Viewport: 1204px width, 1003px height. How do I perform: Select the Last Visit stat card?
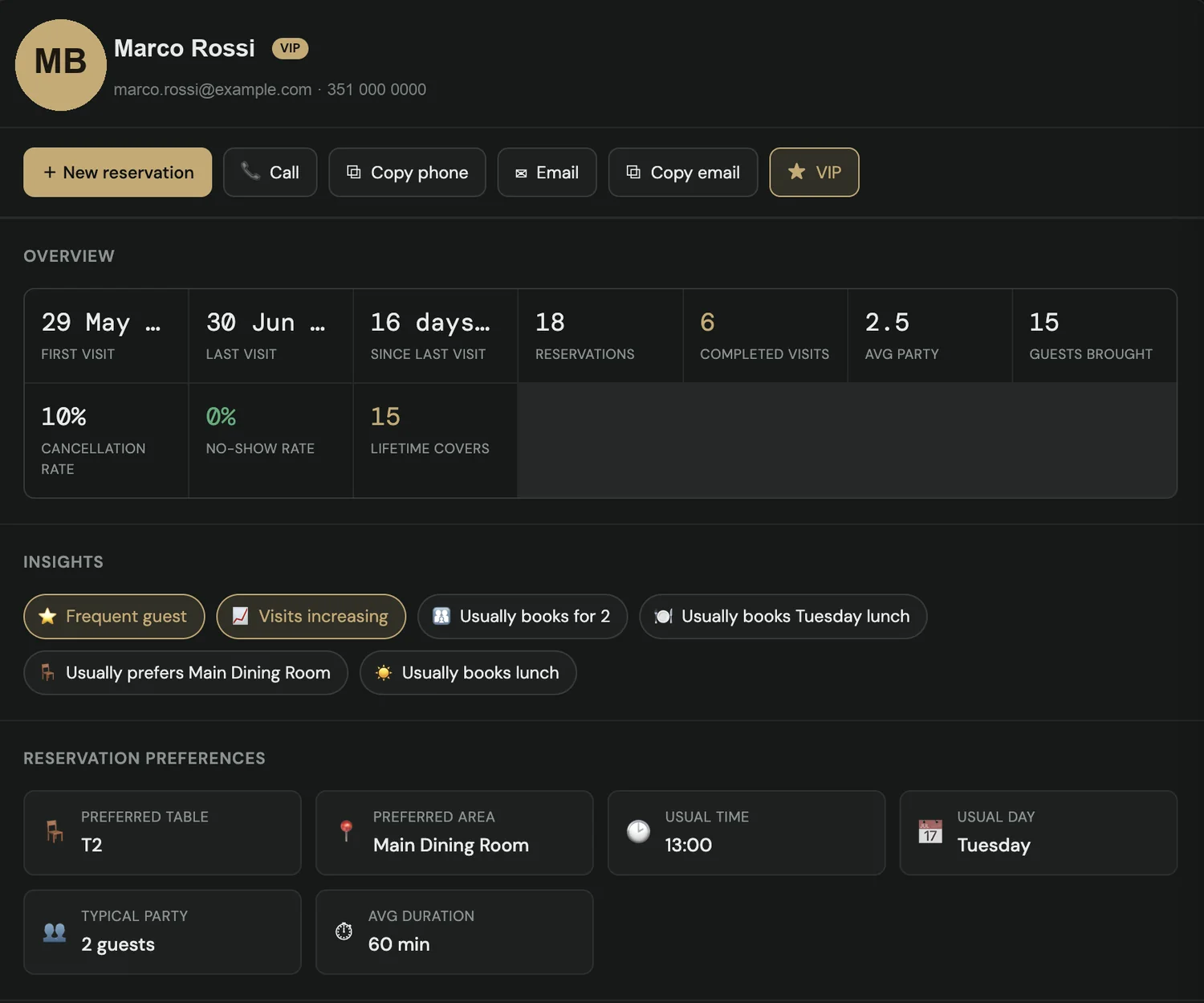[x=271, y=336]
